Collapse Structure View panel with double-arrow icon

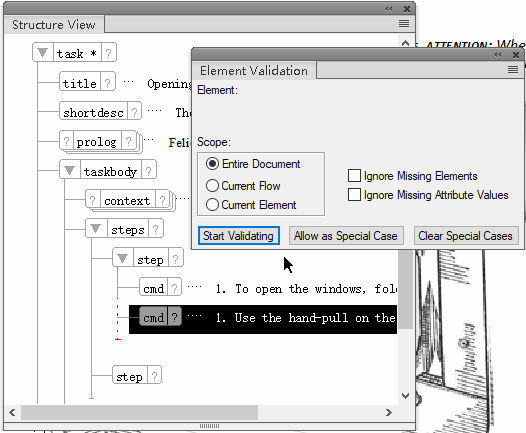click(389, 9)
